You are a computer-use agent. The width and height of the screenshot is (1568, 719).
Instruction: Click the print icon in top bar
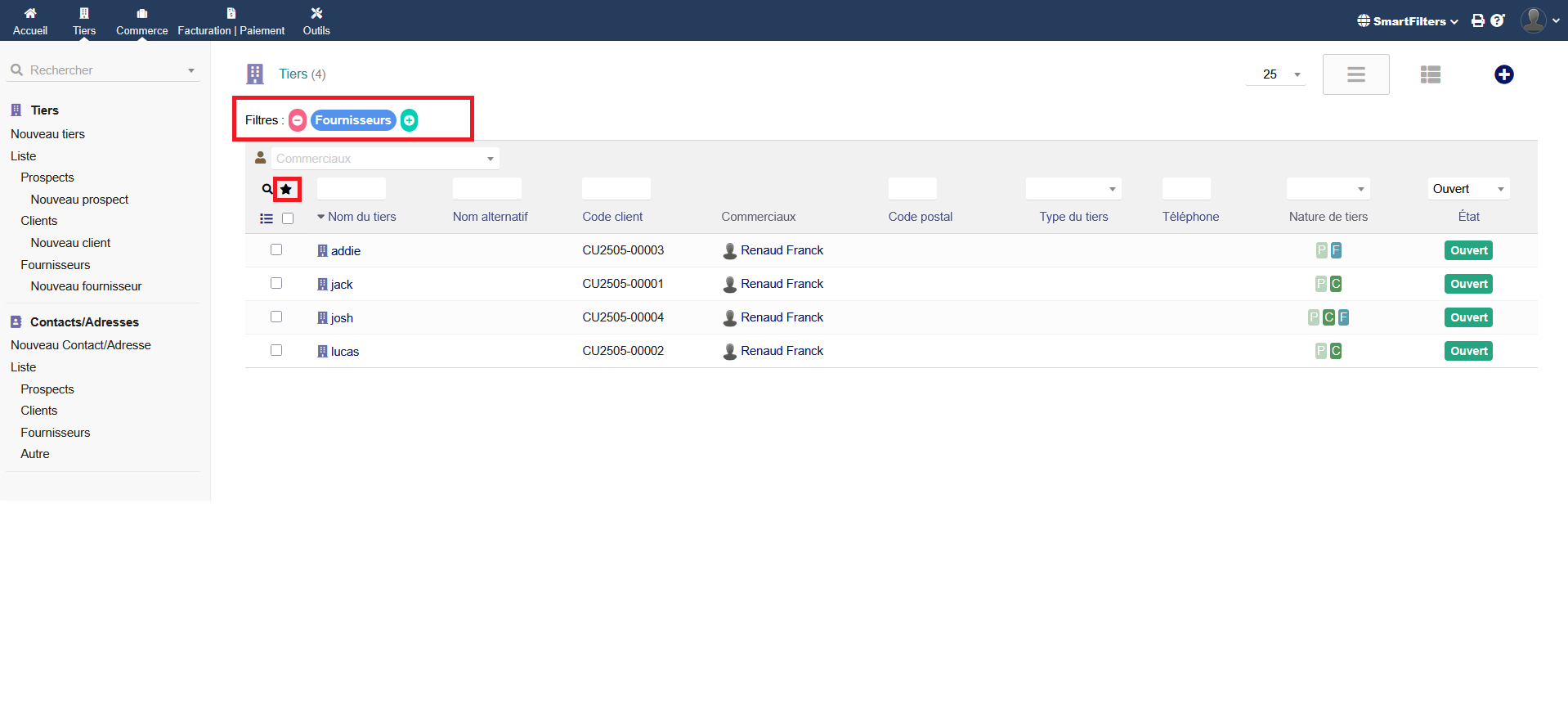1477,20
